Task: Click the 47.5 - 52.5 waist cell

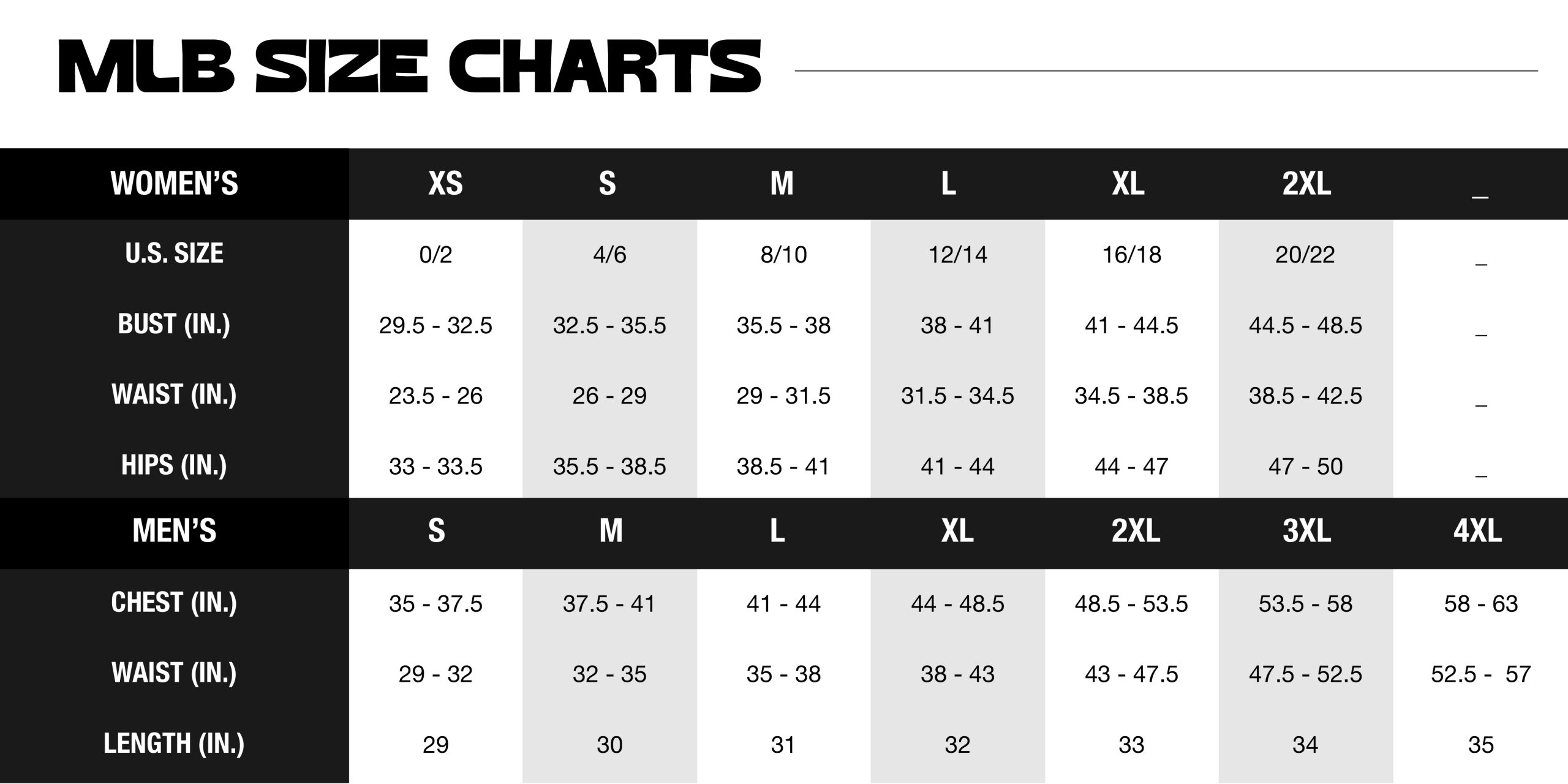Action: [x=1305, y=674]
